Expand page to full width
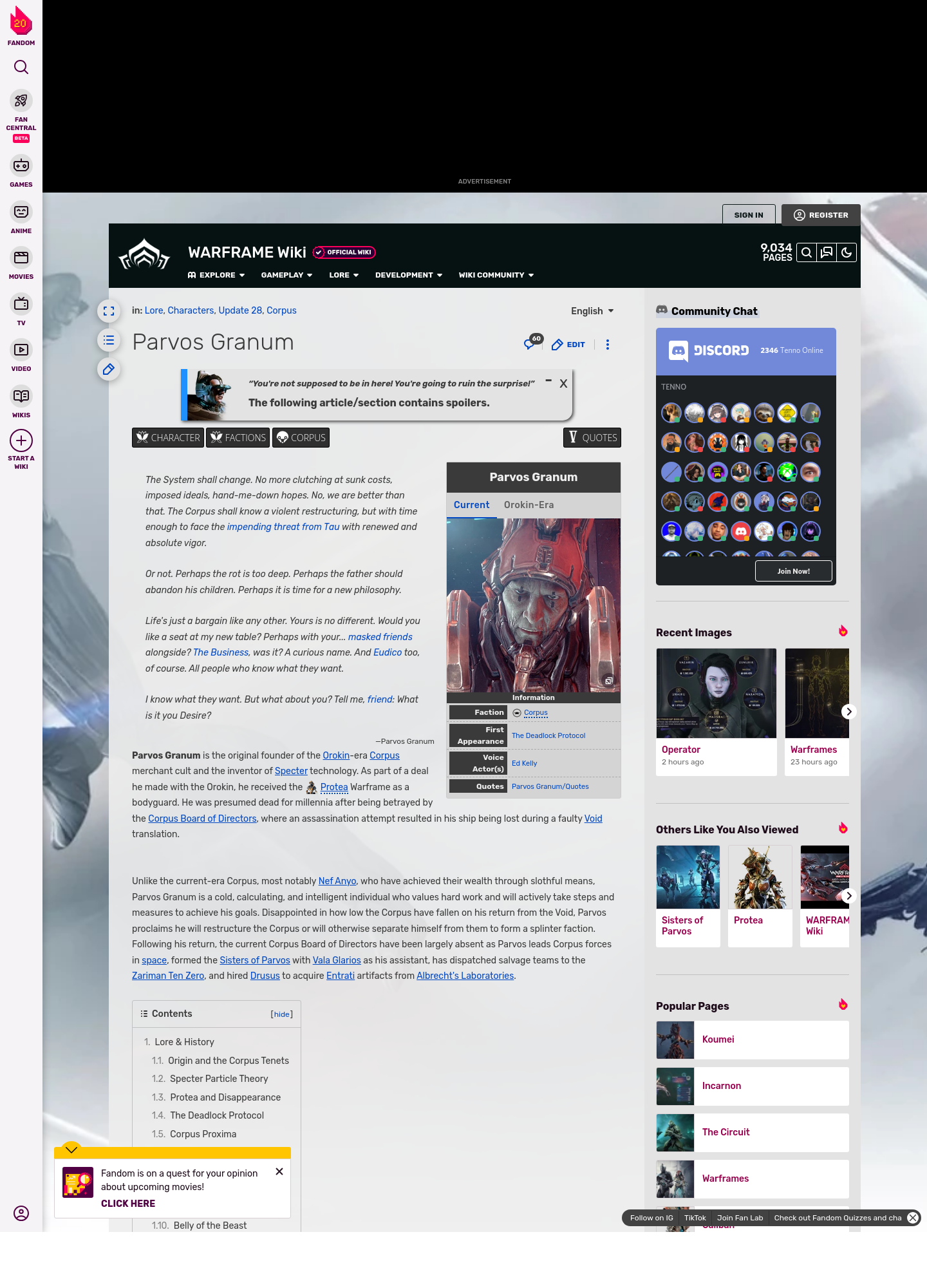Screen dimensions: 927x1288 tap(109, 311)
